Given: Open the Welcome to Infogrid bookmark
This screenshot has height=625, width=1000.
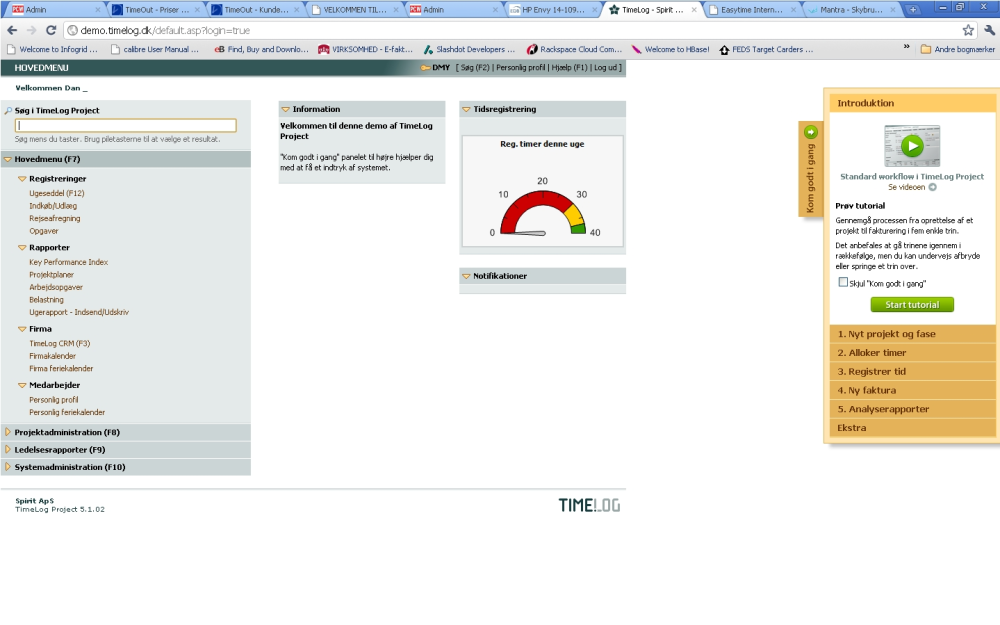Looking at the screenshot, I should pyautogui.click(x=52, y=49).
